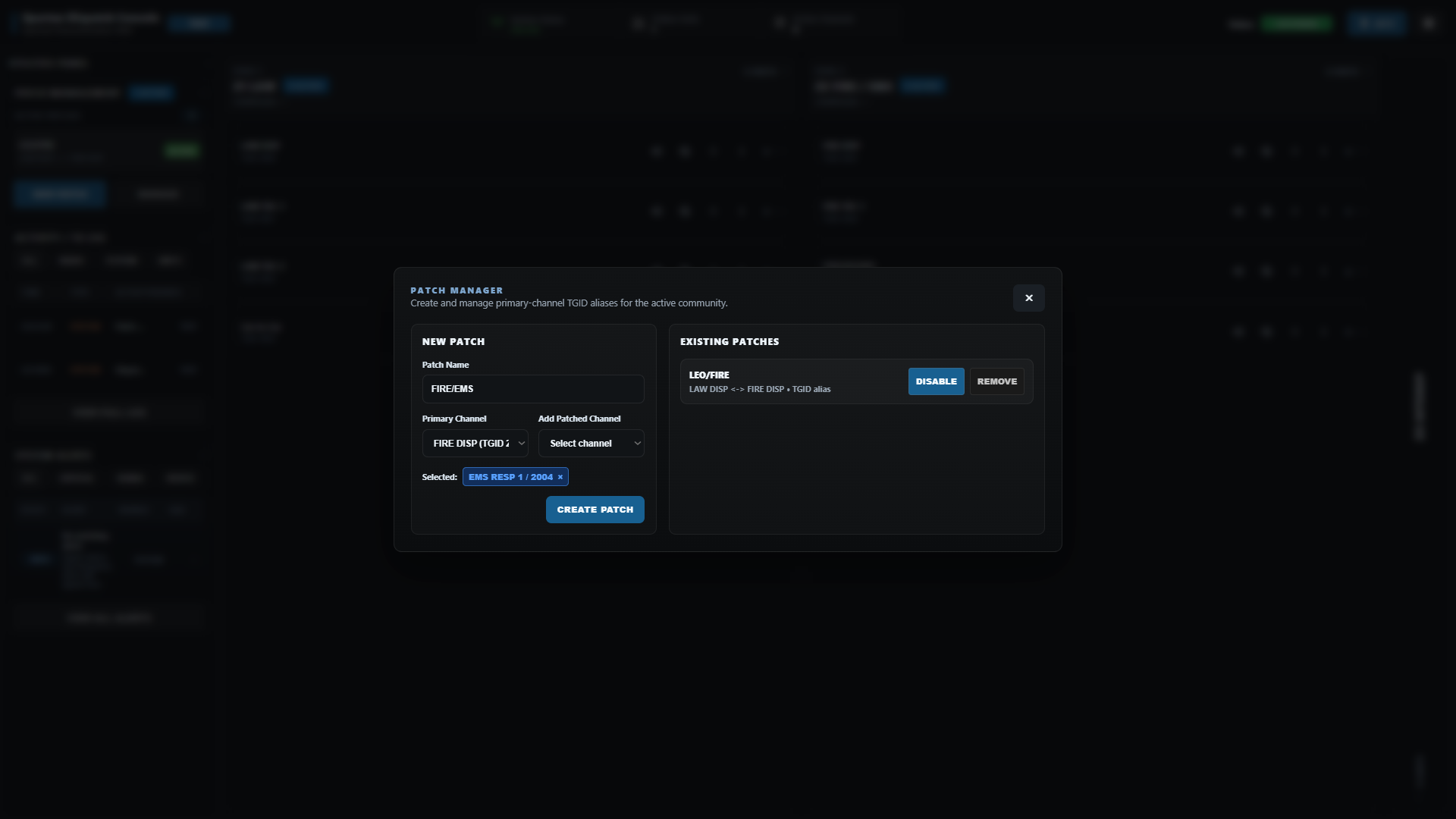This screenshot has width=1456, height=819.
Task: Select the LEO/FIRE patch name text
Action: [x=708, y=375]
